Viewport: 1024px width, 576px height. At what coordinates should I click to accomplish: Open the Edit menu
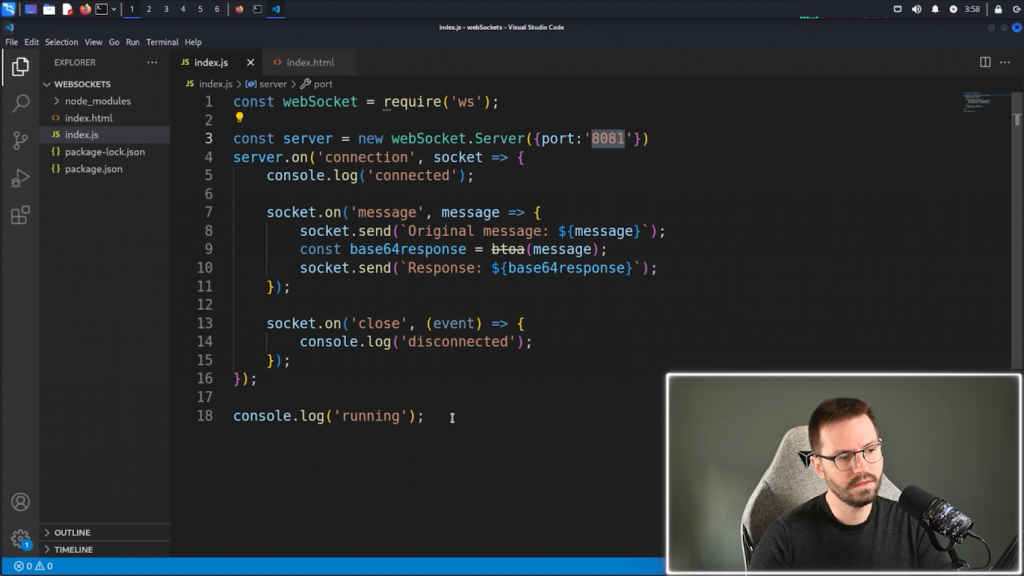click(31, 42)
